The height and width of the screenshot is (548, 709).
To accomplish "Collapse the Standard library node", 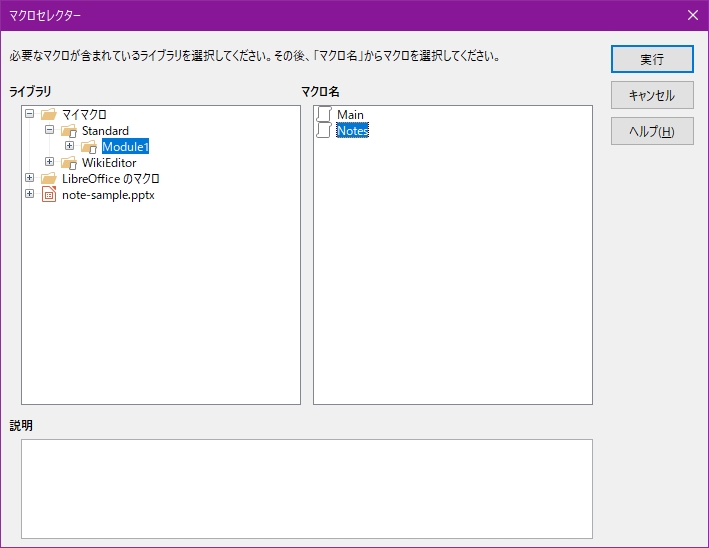I will 49,130.
